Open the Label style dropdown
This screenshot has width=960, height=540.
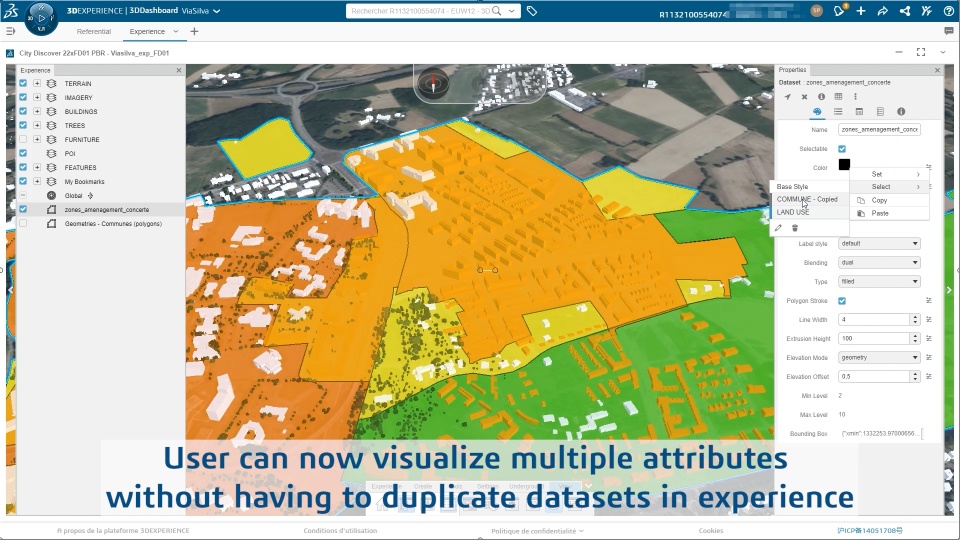click(x=879, y=244)
